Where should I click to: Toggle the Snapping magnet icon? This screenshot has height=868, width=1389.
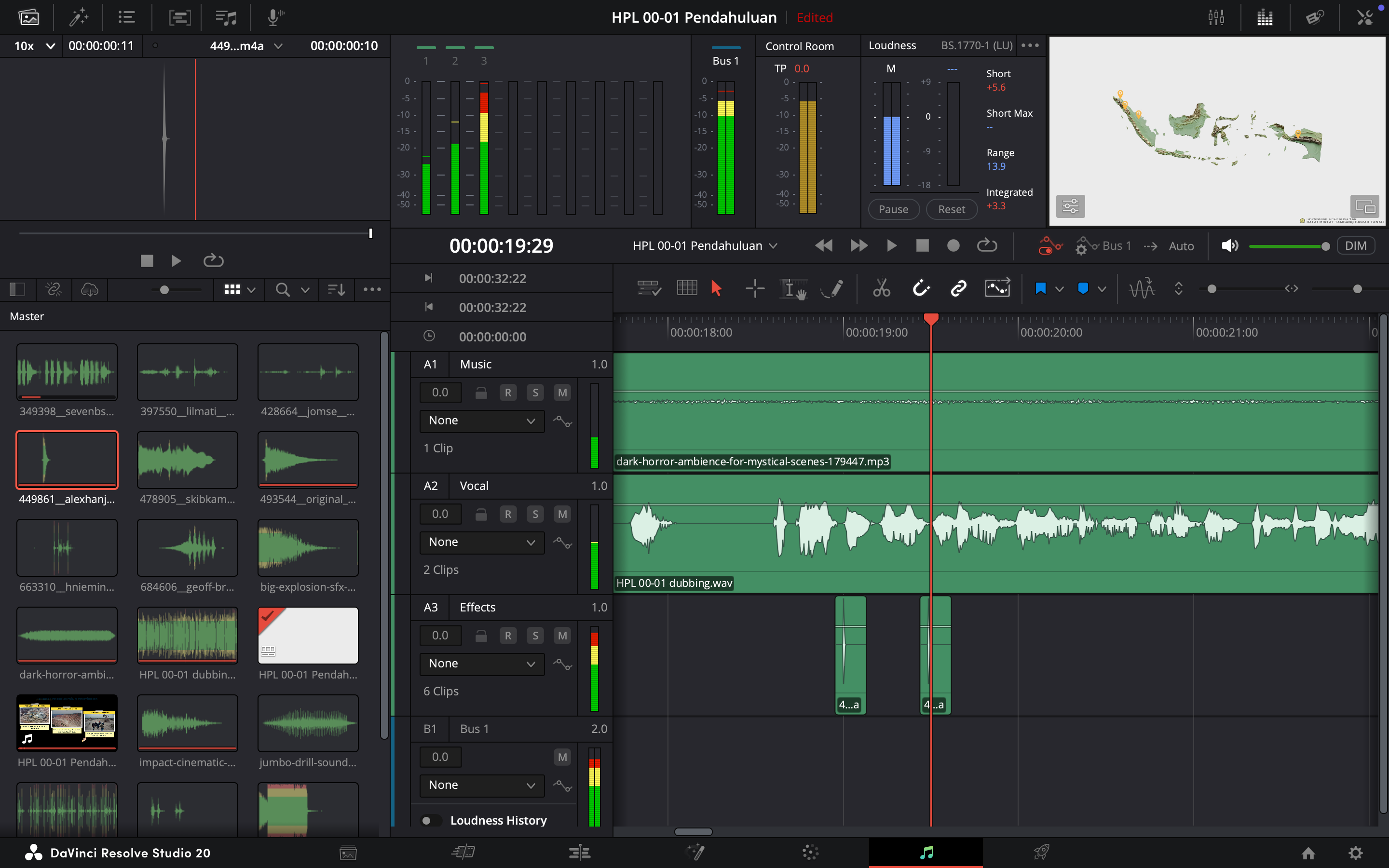click(921, 288)
